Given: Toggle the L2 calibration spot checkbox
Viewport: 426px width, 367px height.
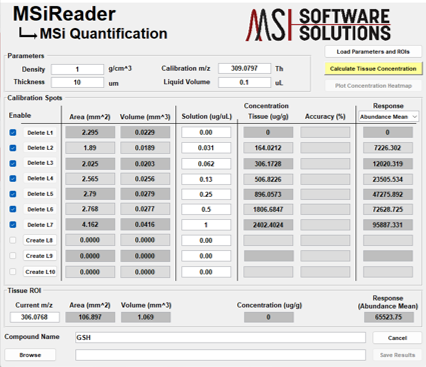Looking at the screenshot, I should pyautogui.click(x=13, y=148).
